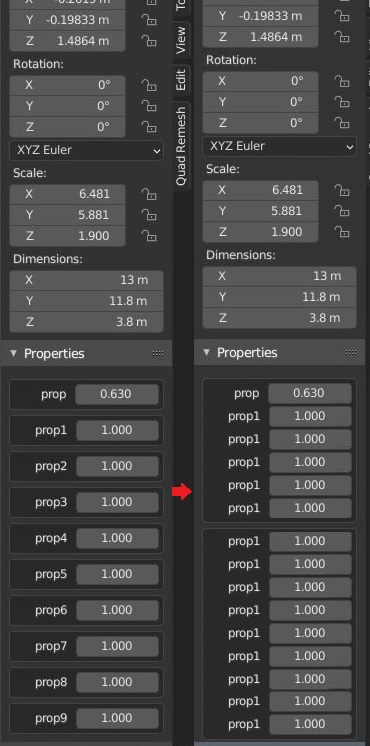Click Scale X 6.481 field, right panel

point(261,190)
